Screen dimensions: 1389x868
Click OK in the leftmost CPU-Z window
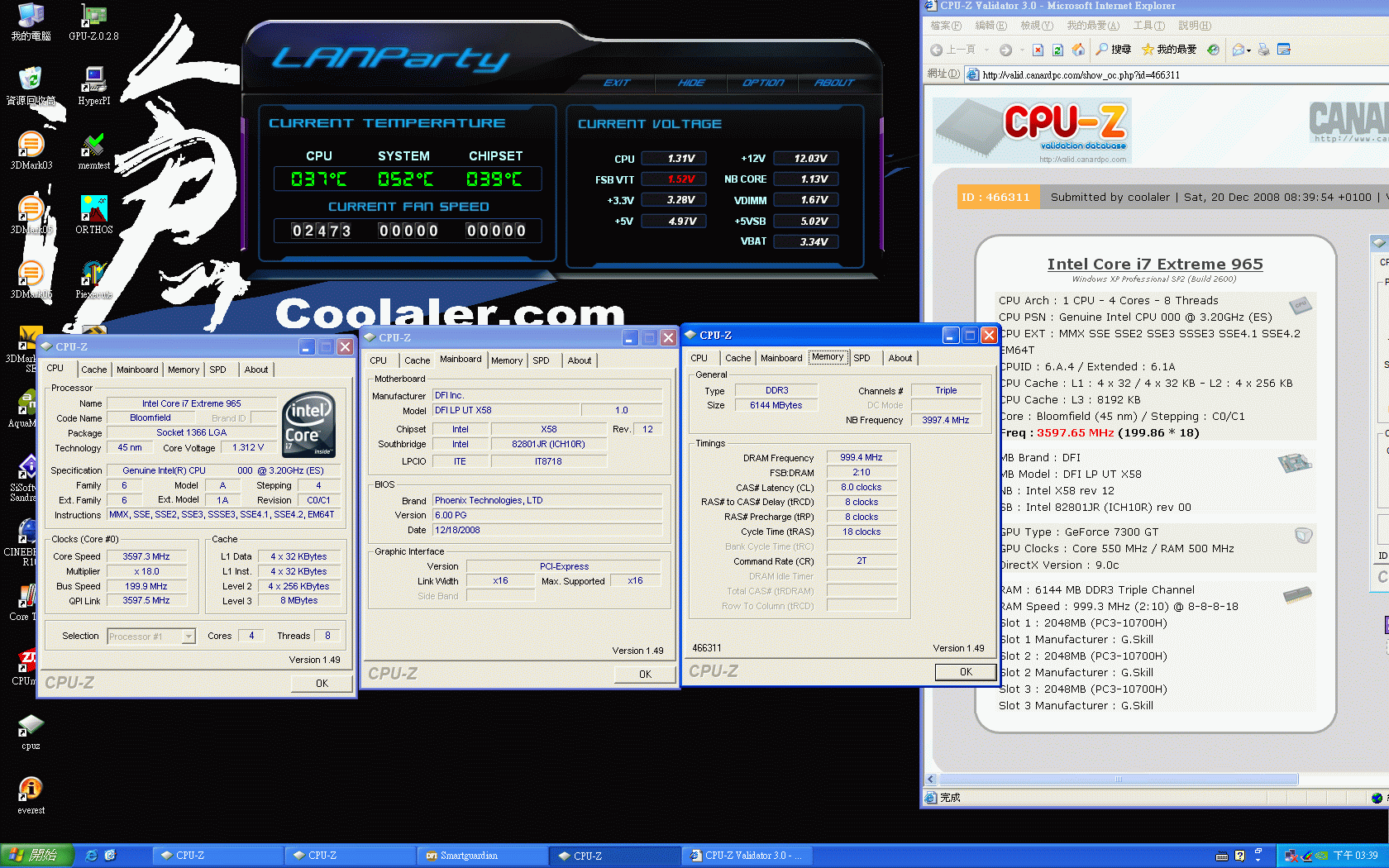click(322, 684)
